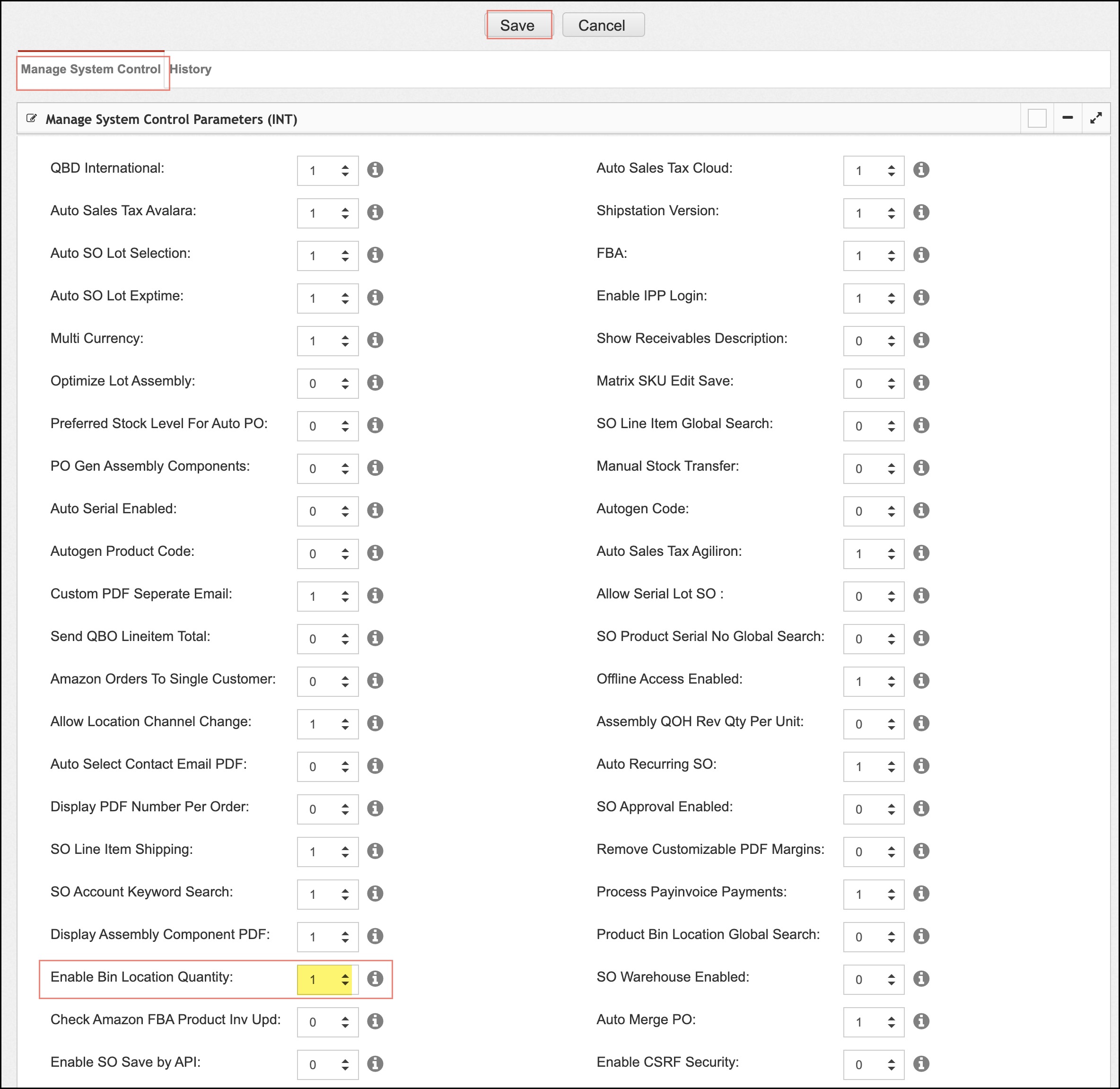This screenshot has width=1120, height=1089.
Task: Click stepper arrows for Enable CSRF Security
Action: [891, 1064]
